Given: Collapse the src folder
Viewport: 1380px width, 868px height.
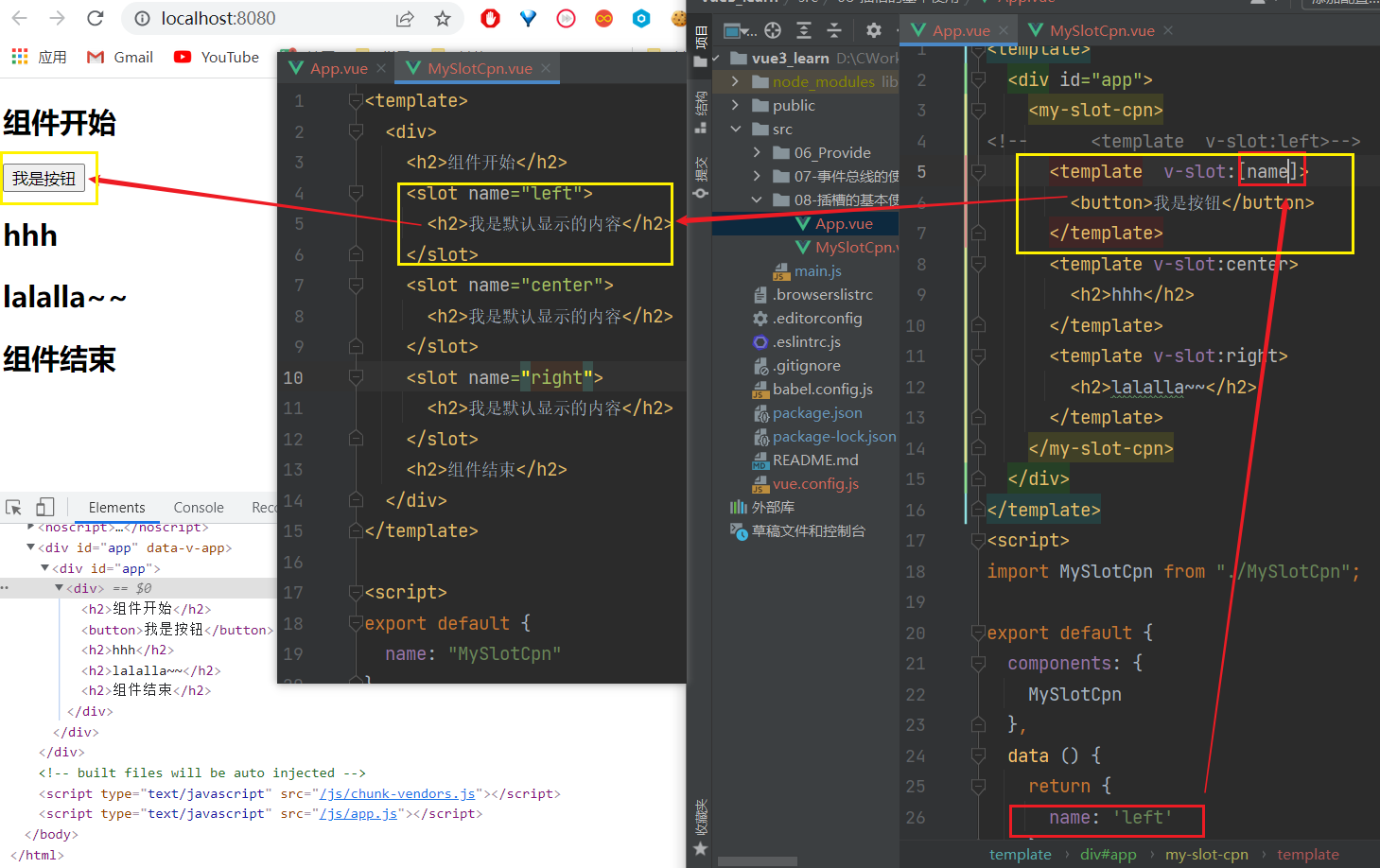Looking at the screenshot, I should (735, 129).
